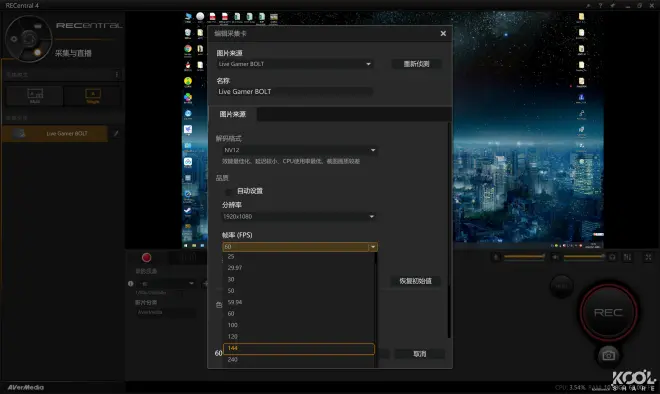This screenshot has height=394, width=660.
Task: Open the three-dot menu in the left panel
Action: (117, 75)
